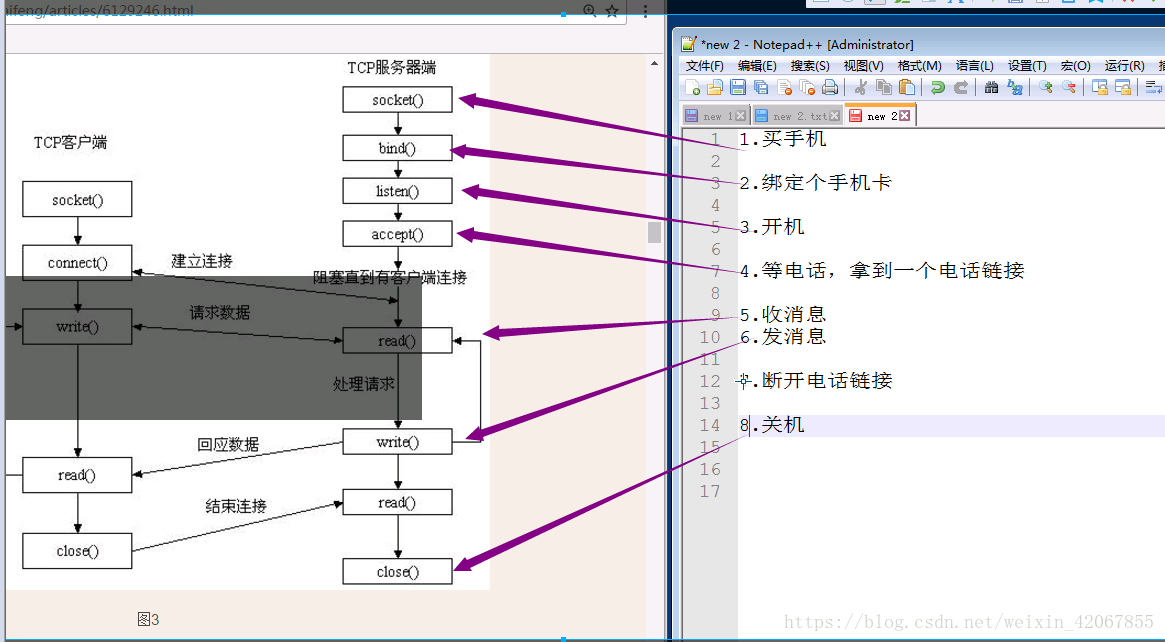This screenshot has width=1165, height=642.
Task: Open the Replace dialog icon
Action: point(1015,88)
